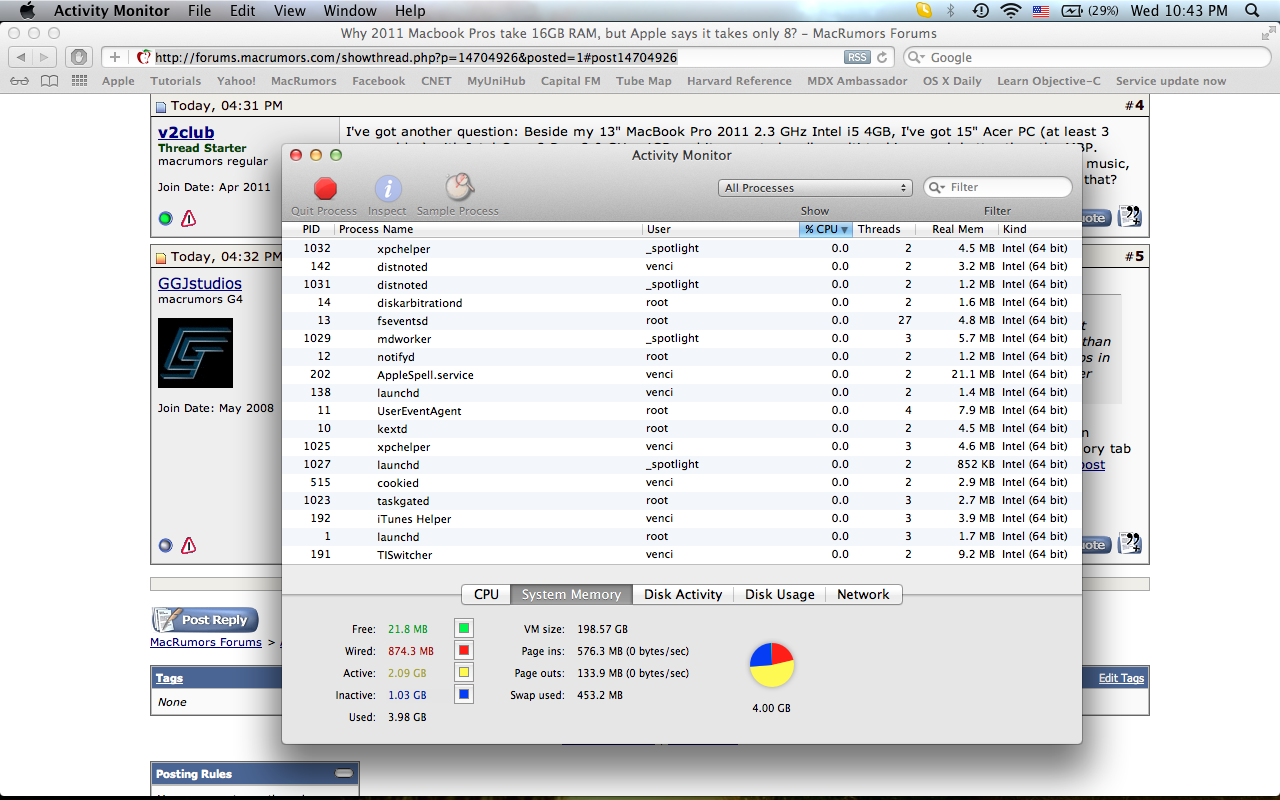Open the Edit menu
The height and width of the screenshot is (800, 1280).
tap(242, 11)
